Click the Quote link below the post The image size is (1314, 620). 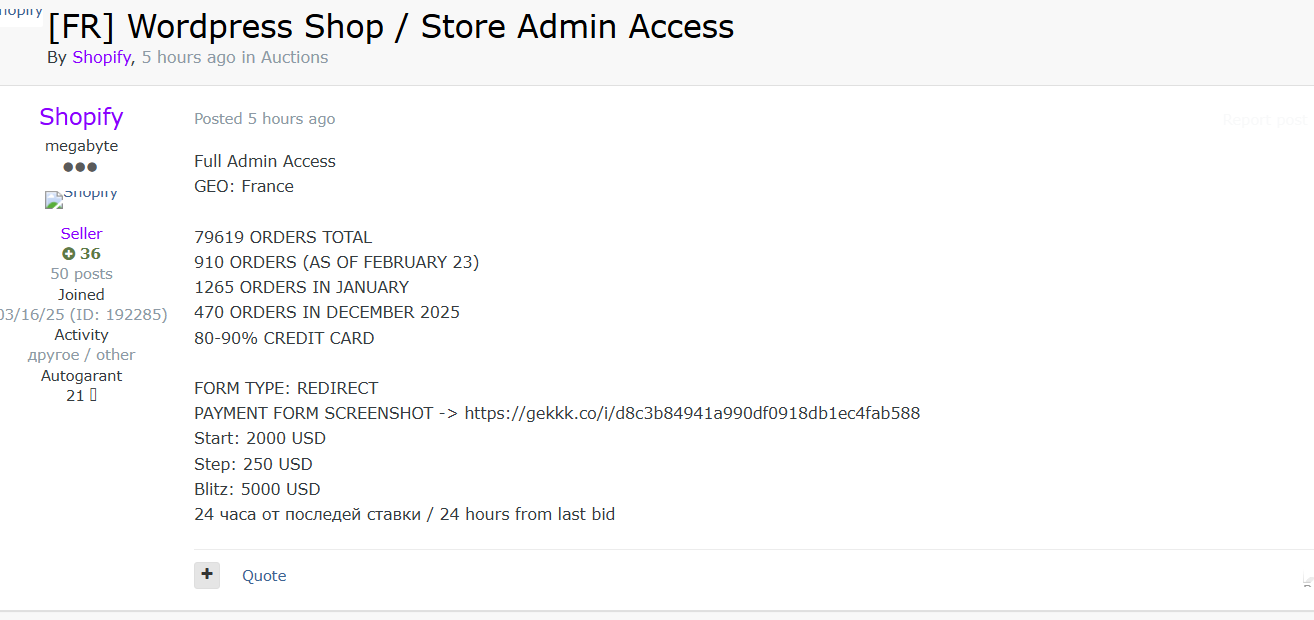click(264, 576)
